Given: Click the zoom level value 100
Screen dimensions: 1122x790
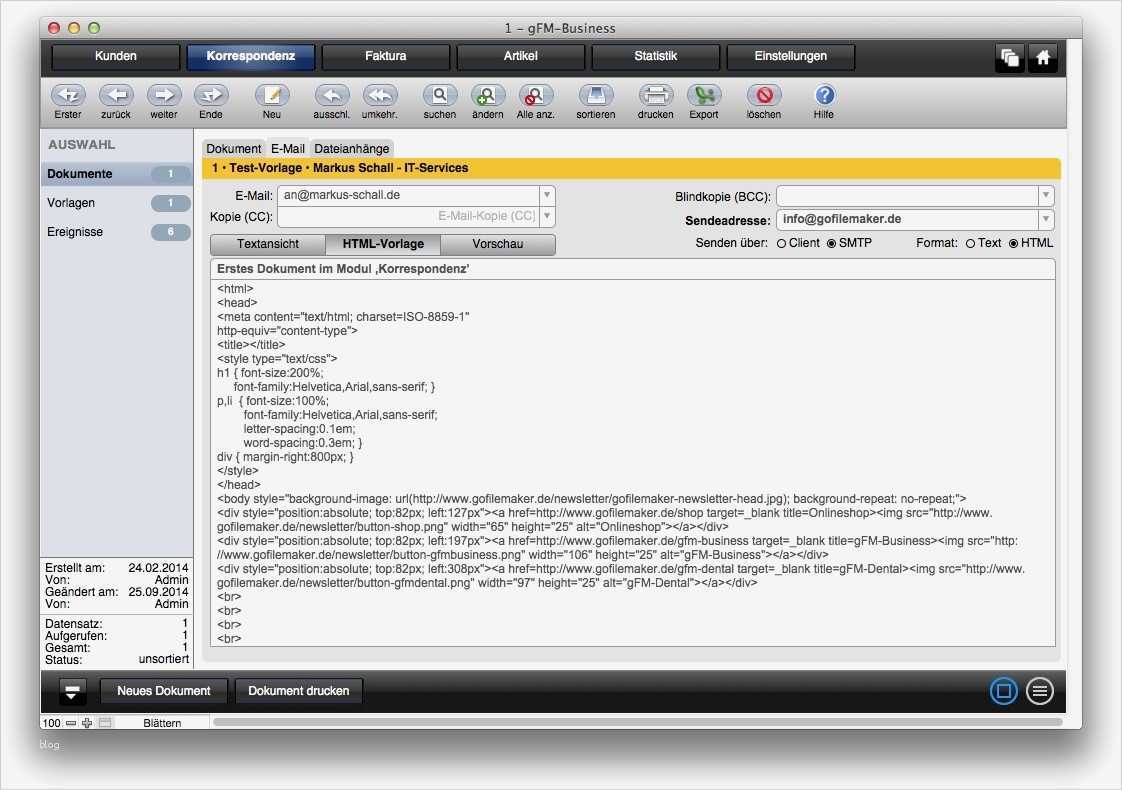Looking at the screenshot, I should click(x=52, y=723).
